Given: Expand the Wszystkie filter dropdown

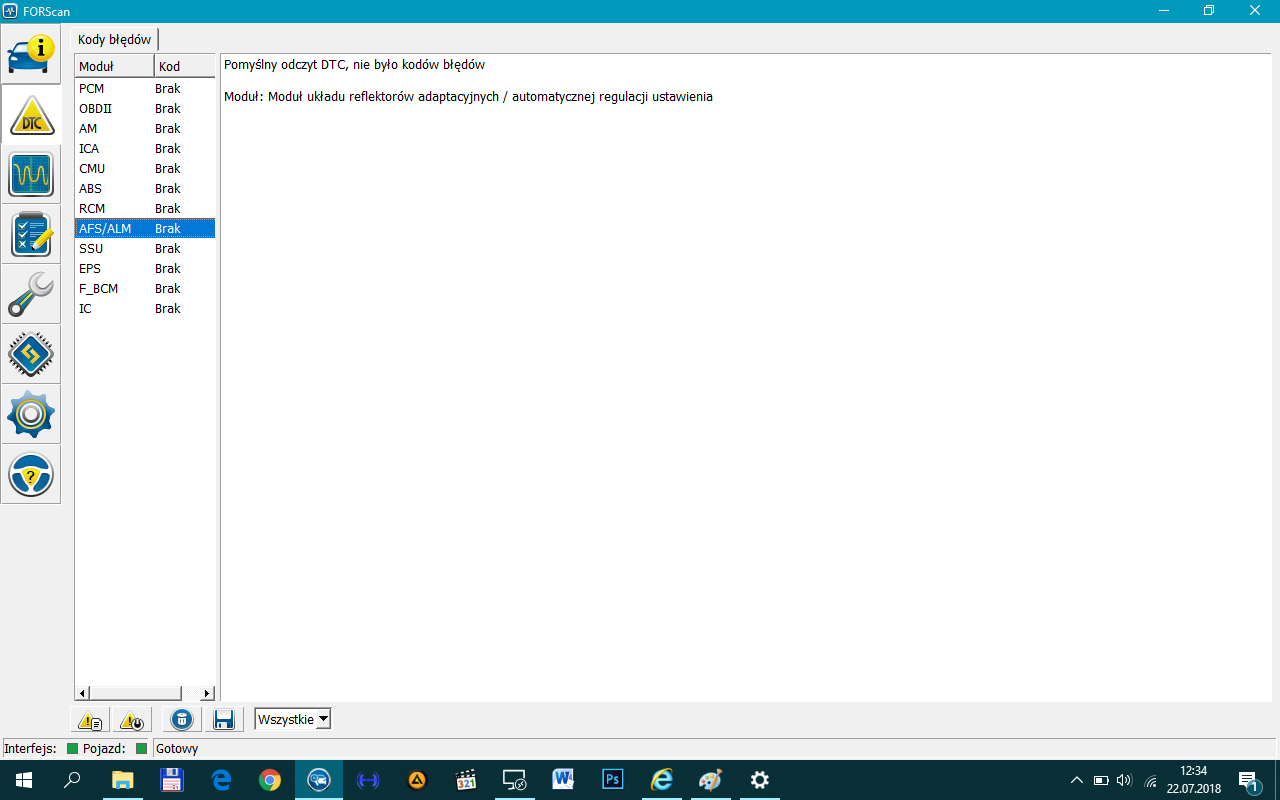Looking at the screenshot, I should pos(322,720).
